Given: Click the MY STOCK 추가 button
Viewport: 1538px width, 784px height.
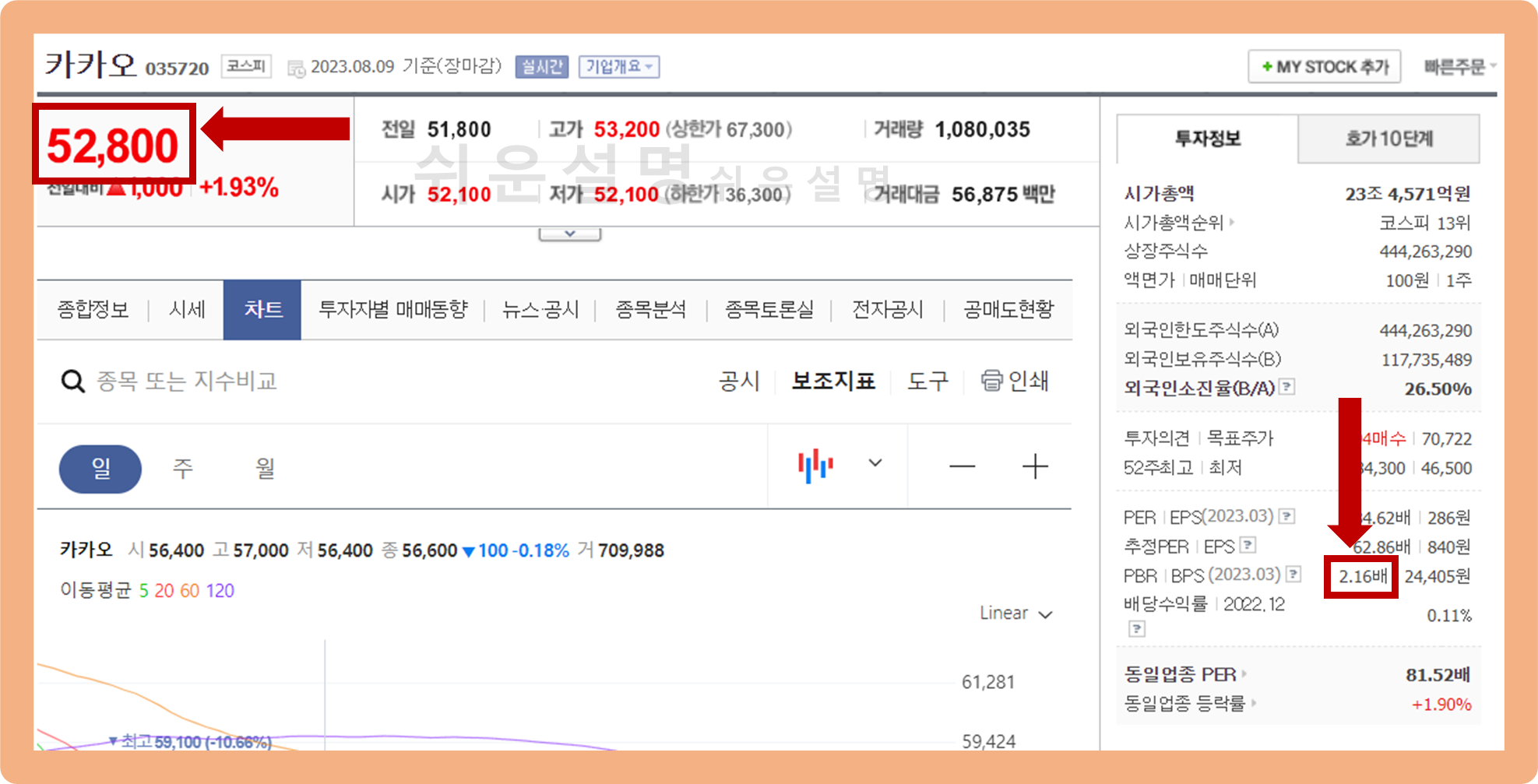Looking at the screenshot, I should pos(1325,67).
